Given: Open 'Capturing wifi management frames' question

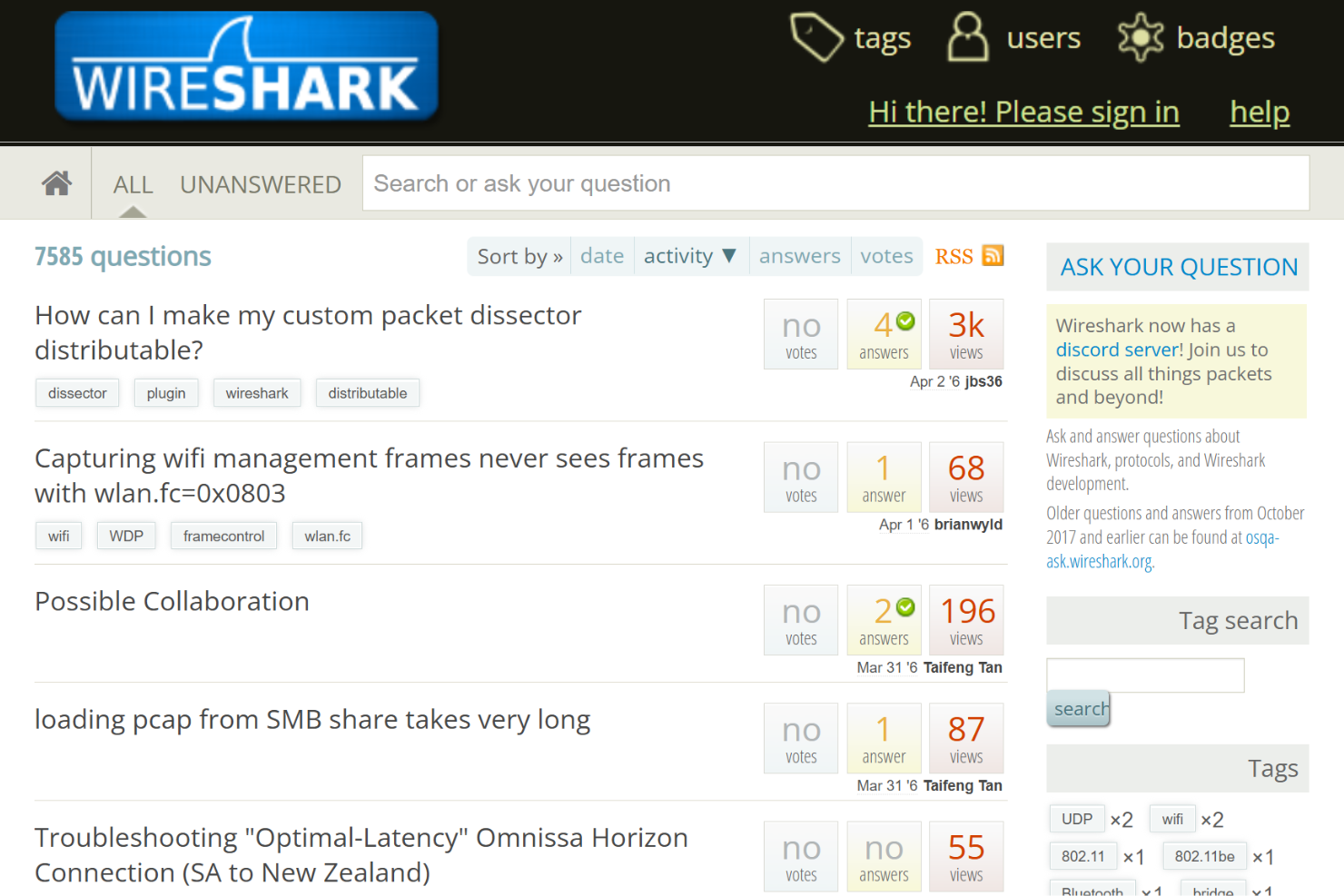Looking at the screenshot, I should pyautogui.click(x=369, y=476).
